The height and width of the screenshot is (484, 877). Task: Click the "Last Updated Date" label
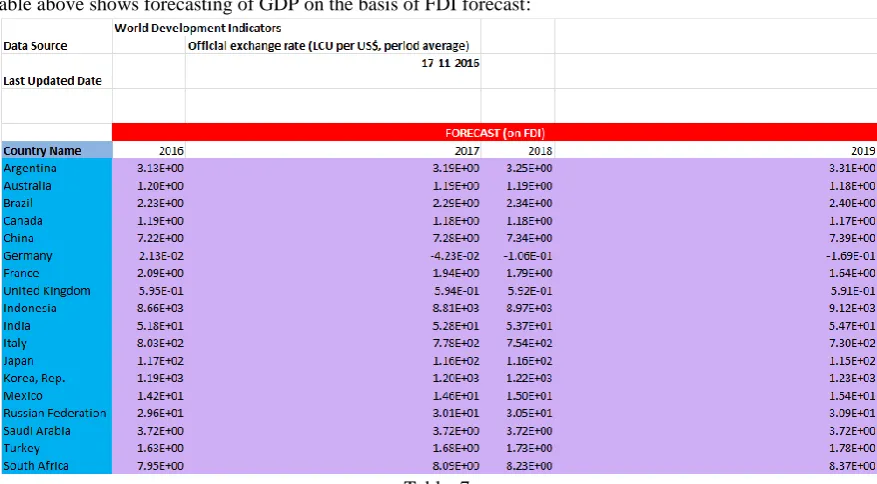tap(53, 81)
